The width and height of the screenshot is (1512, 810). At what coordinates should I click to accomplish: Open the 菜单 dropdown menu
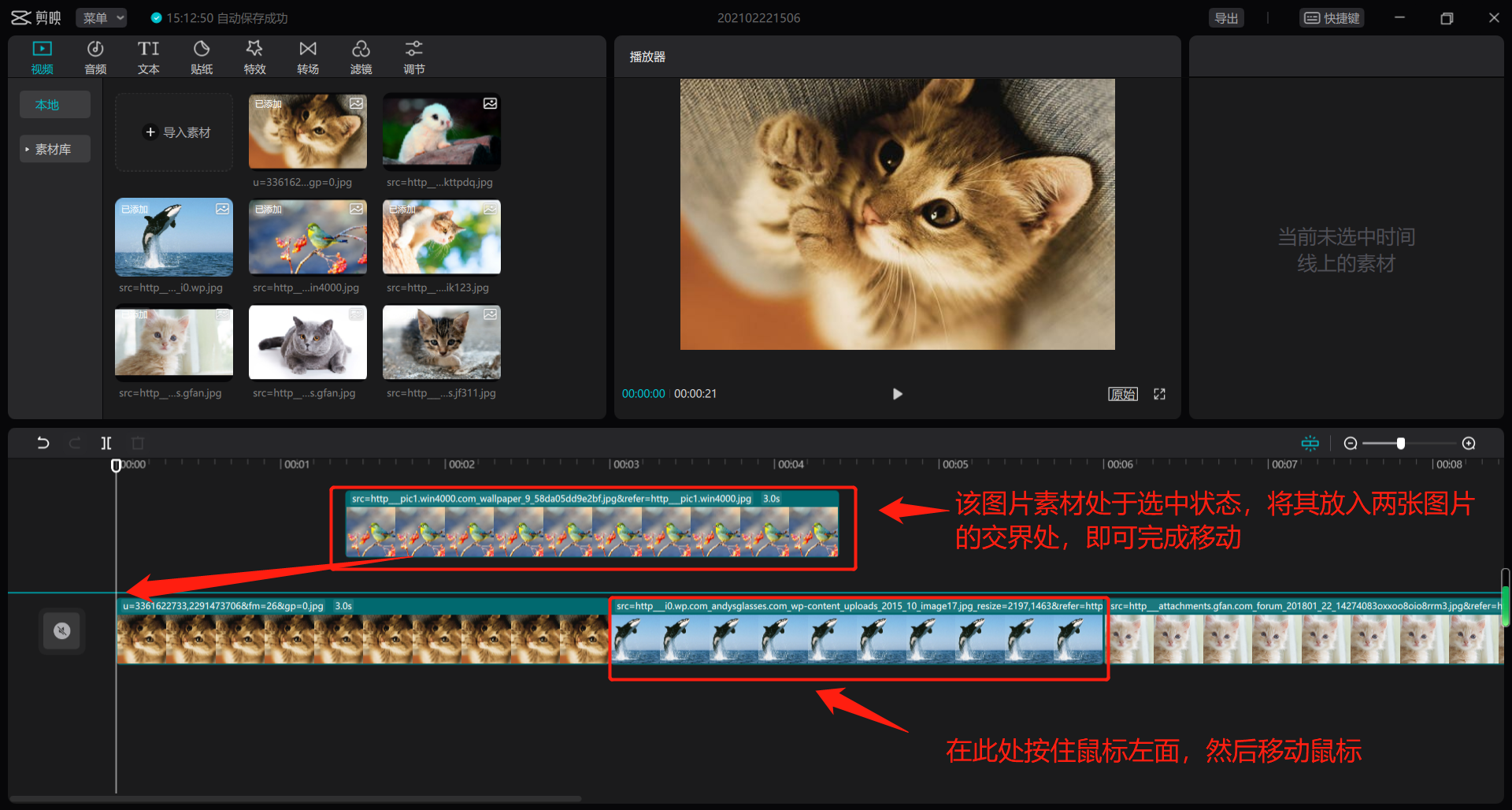[101, 17]
